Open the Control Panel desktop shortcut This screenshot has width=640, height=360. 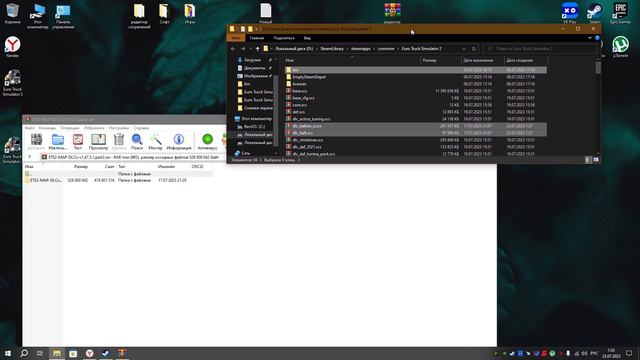[63, 16]
